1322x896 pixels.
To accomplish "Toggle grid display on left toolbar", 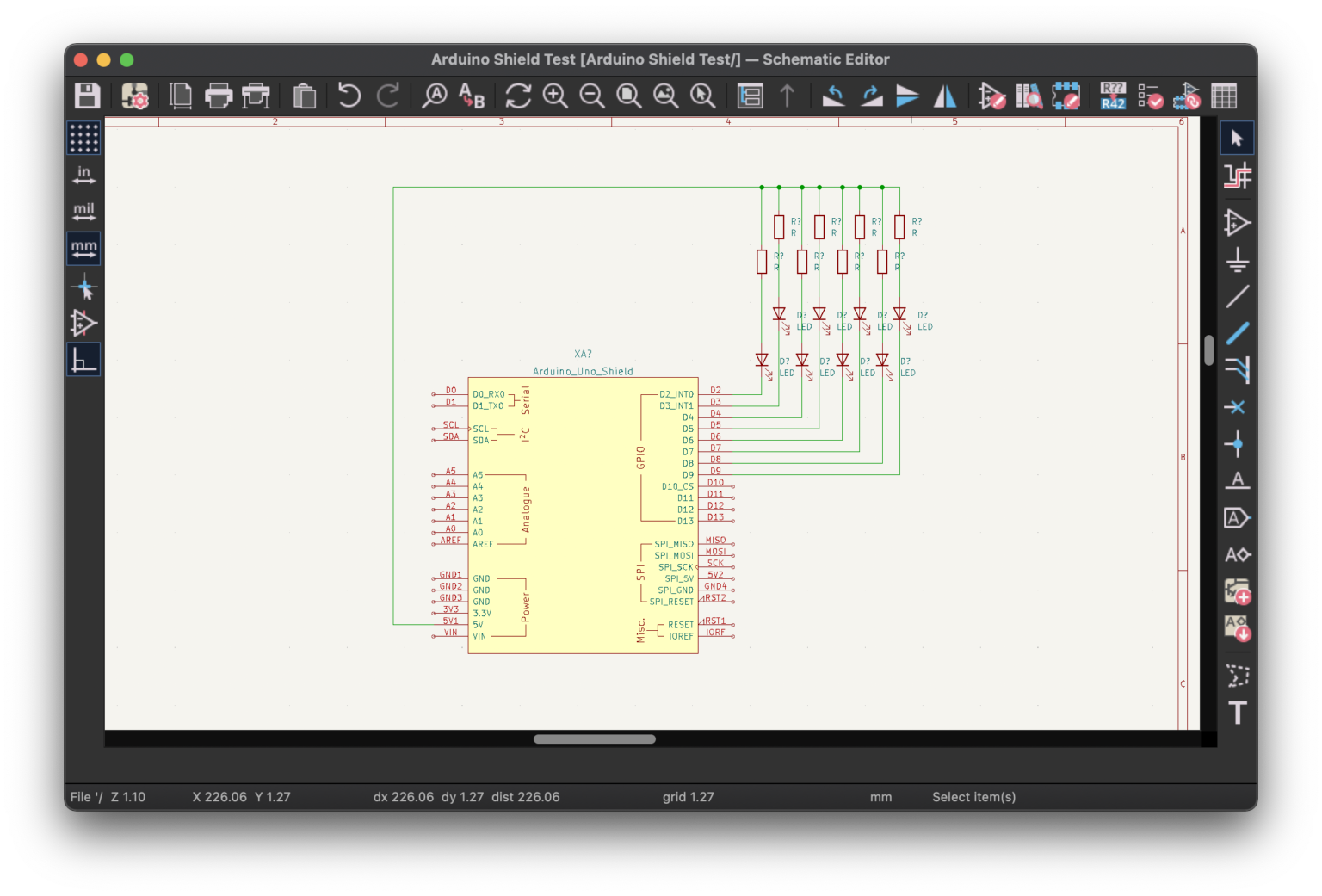I will click(x=83, y=138).
